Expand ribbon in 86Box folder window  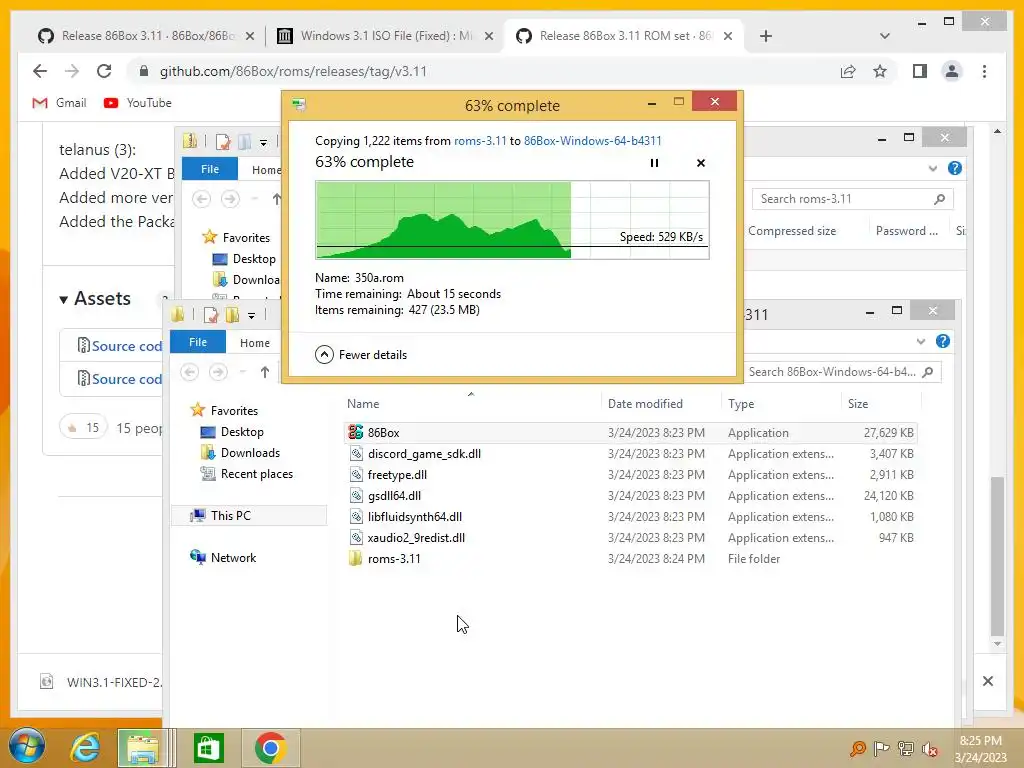(920, 342)
